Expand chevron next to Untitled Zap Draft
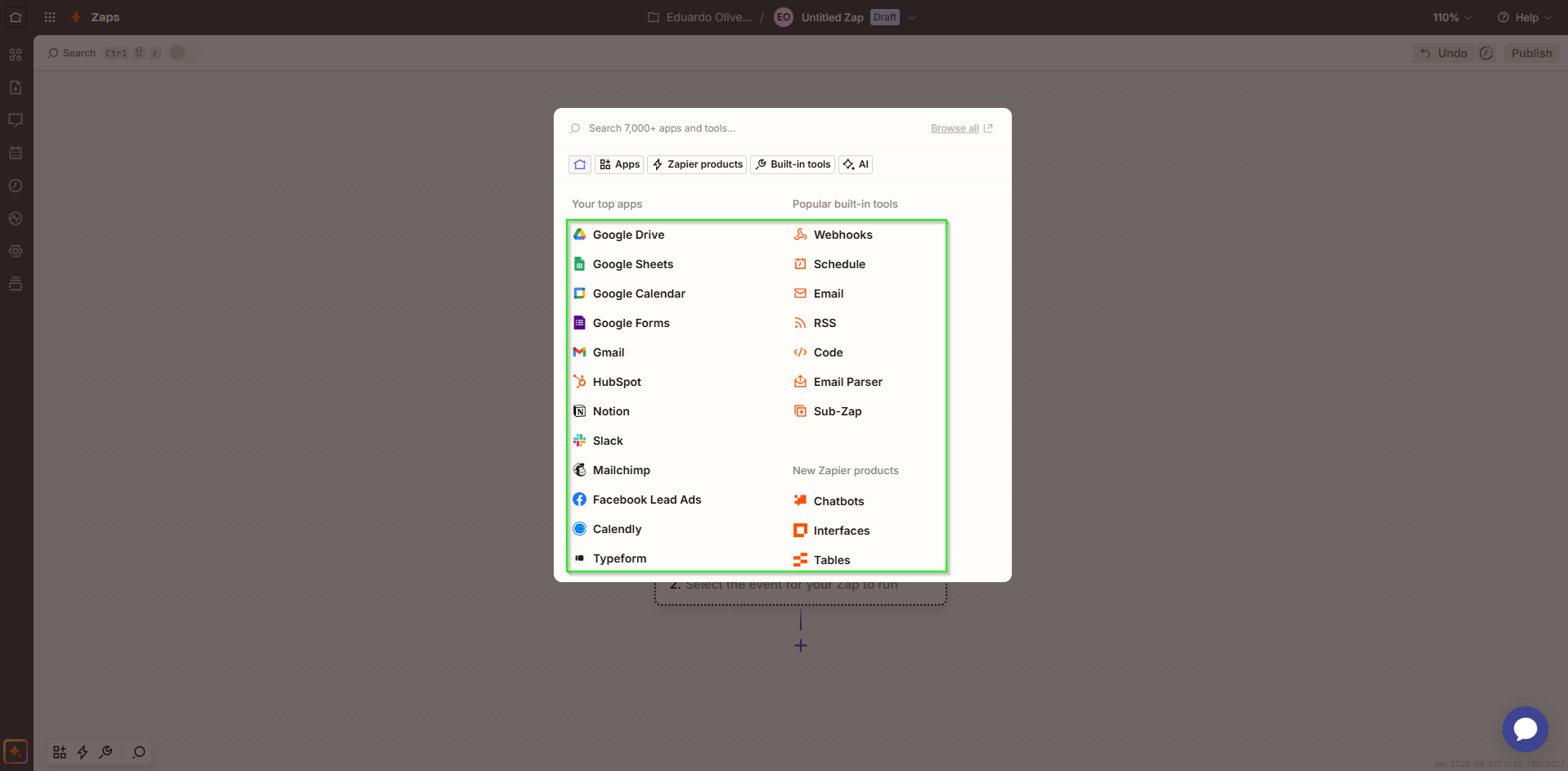 coord(912,17)
